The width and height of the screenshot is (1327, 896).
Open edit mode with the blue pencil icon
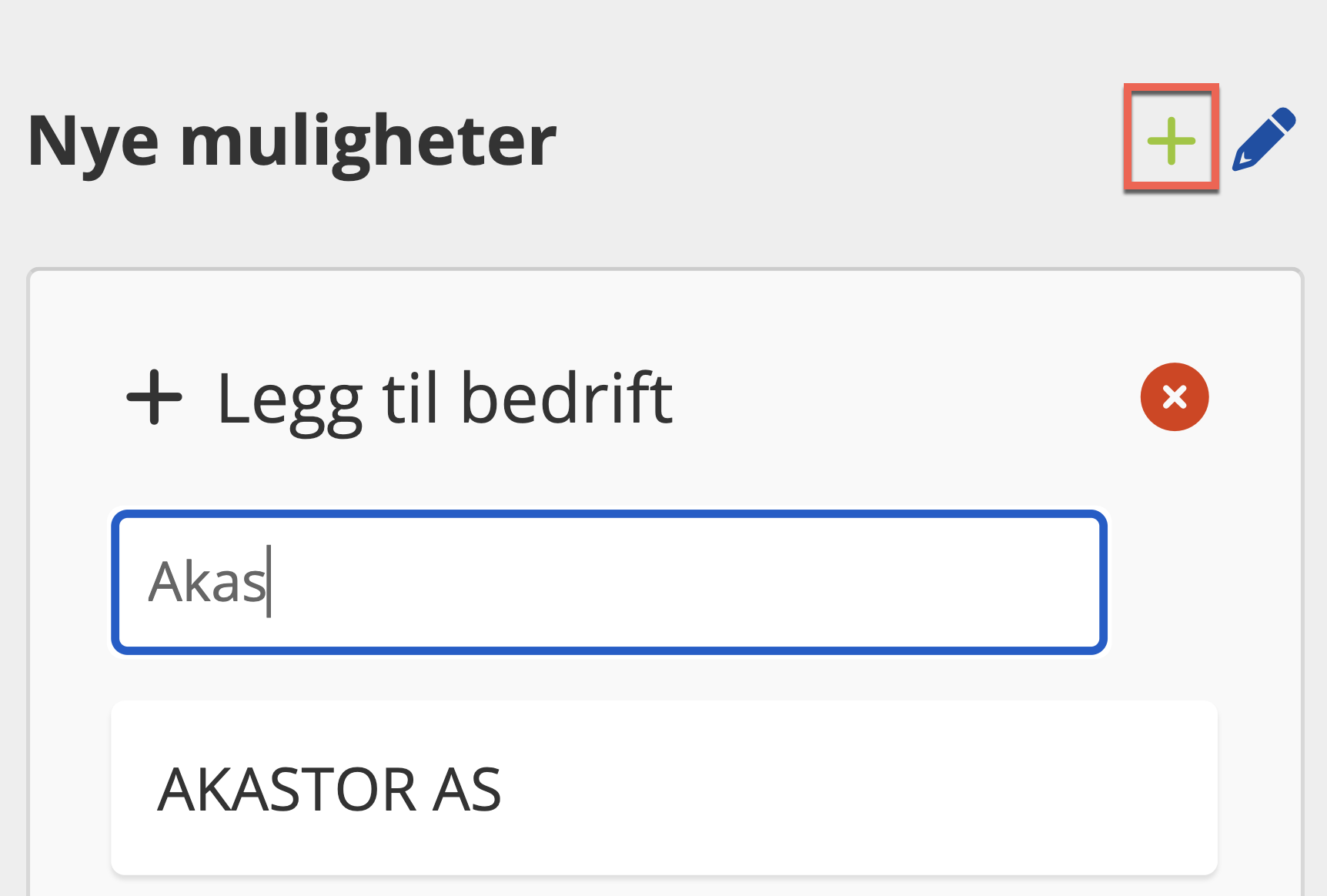pyautogui.click(x=1264, y=139)
